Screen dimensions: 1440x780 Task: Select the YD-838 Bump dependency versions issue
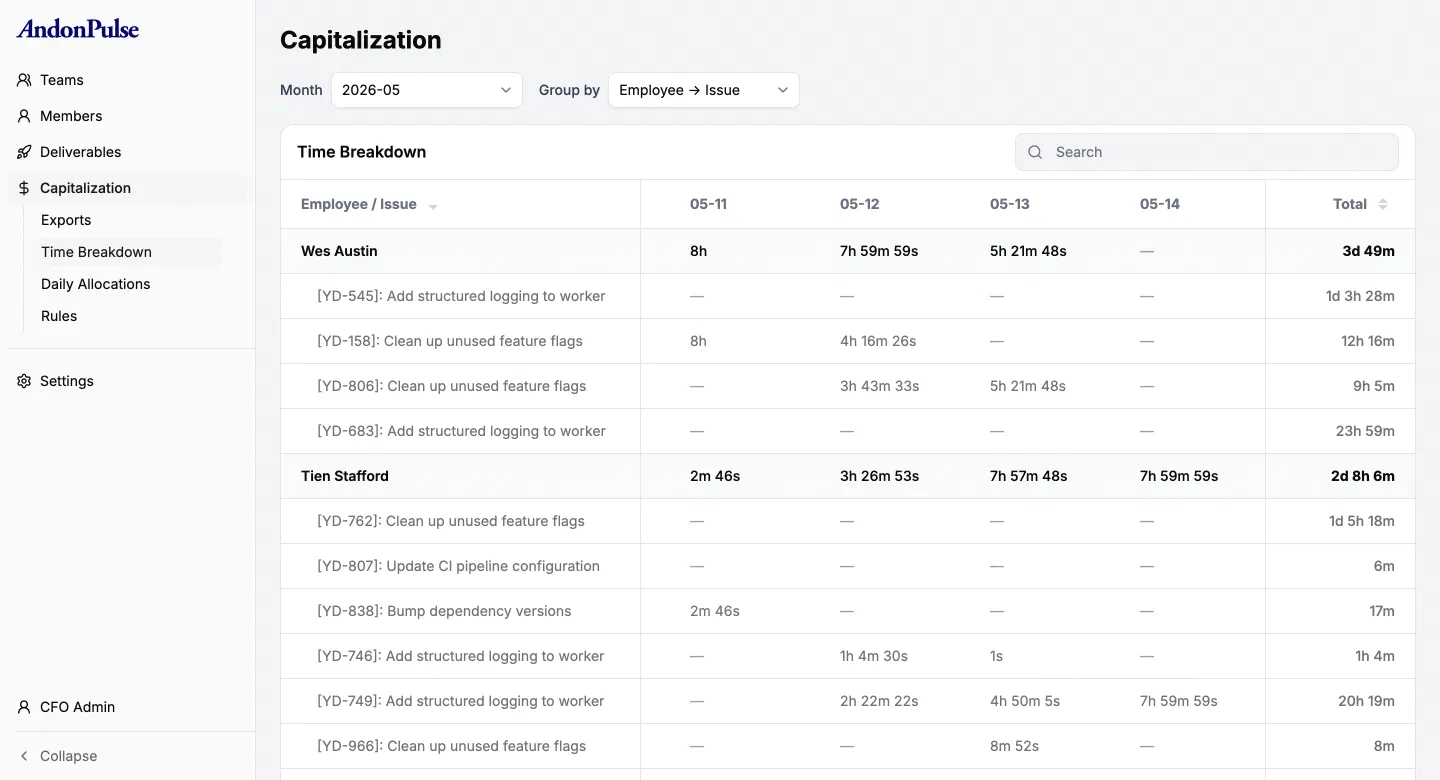(x=444, y=611)
